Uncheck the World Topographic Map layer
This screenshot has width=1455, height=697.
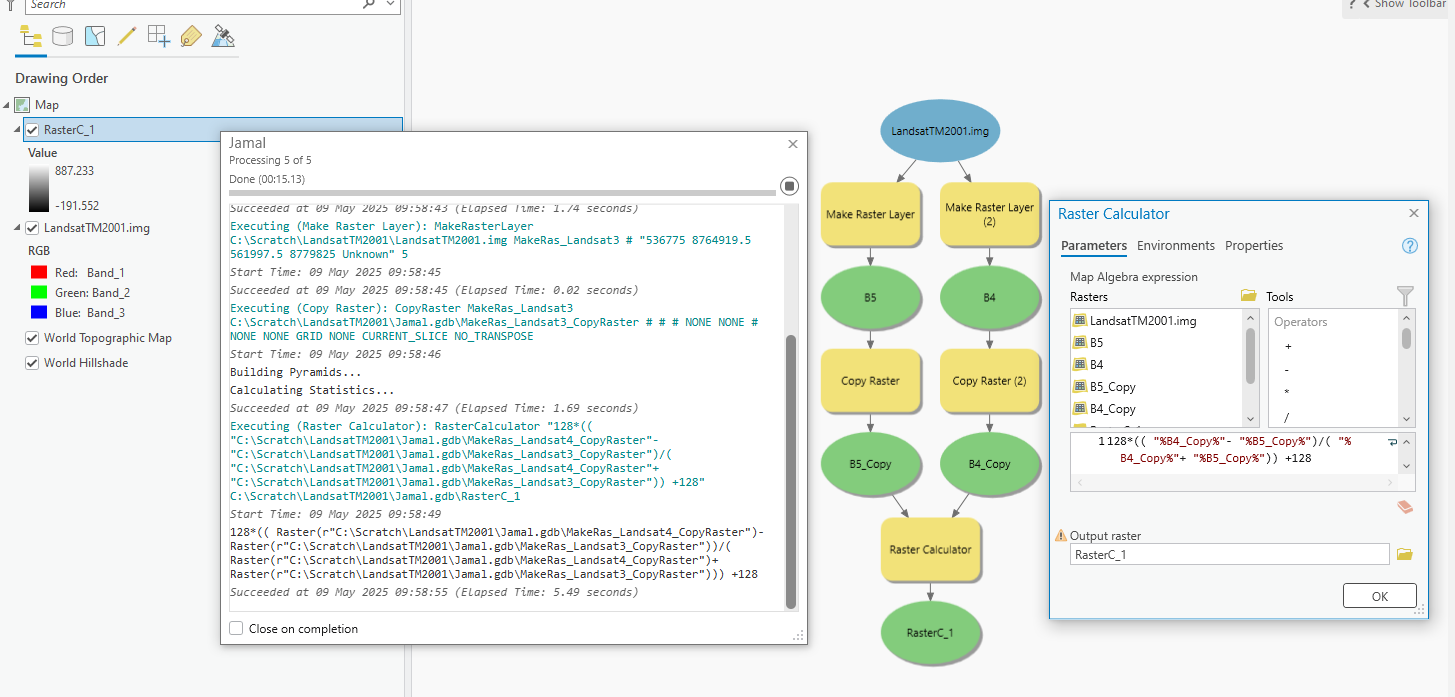point(33,338)
